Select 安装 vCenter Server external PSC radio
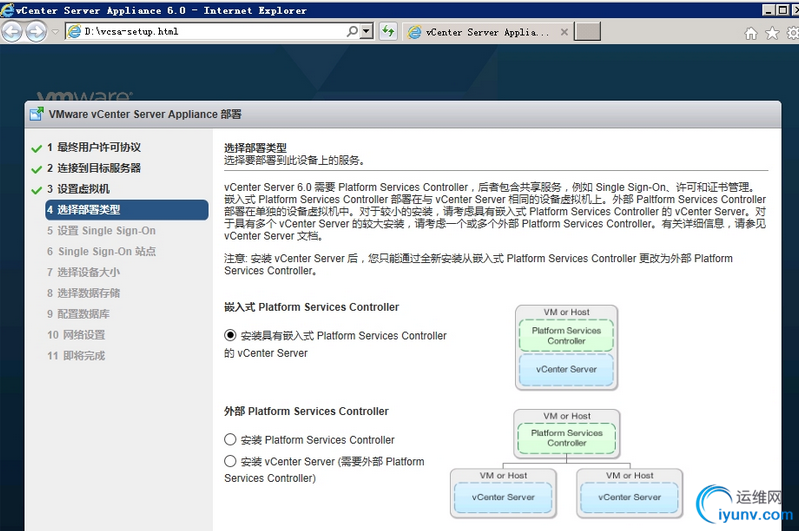 230,461
